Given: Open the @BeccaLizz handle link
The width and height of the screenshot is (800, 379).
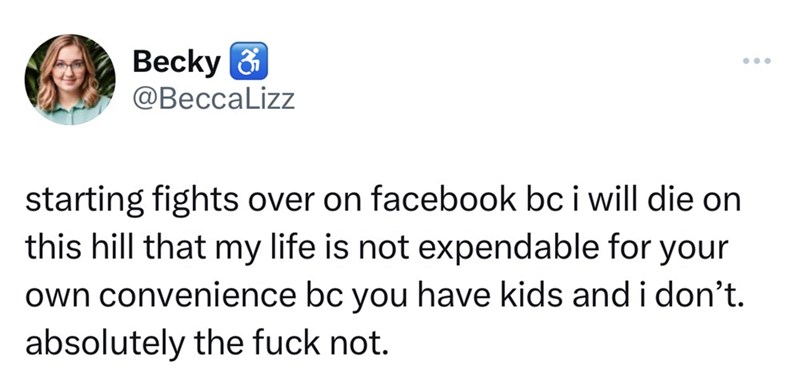Looking at the screenshot, I should (213, 99).
